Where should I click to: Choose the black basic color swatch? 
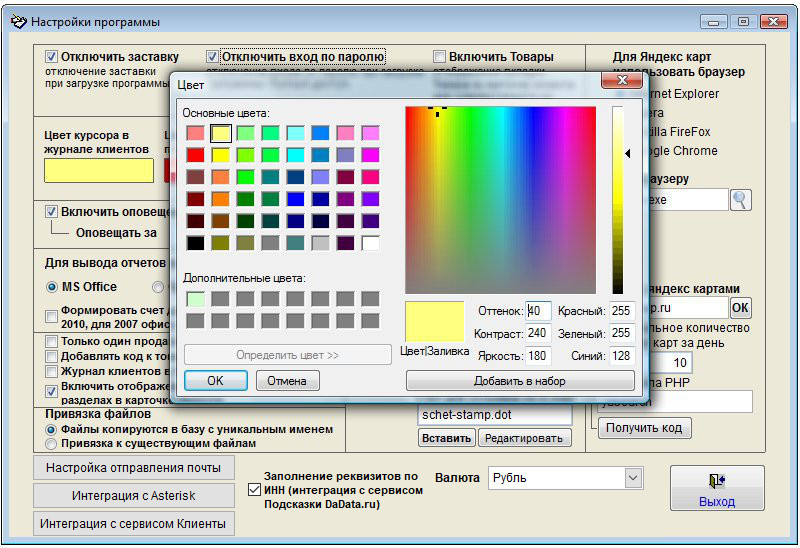[x=196, y=242]
